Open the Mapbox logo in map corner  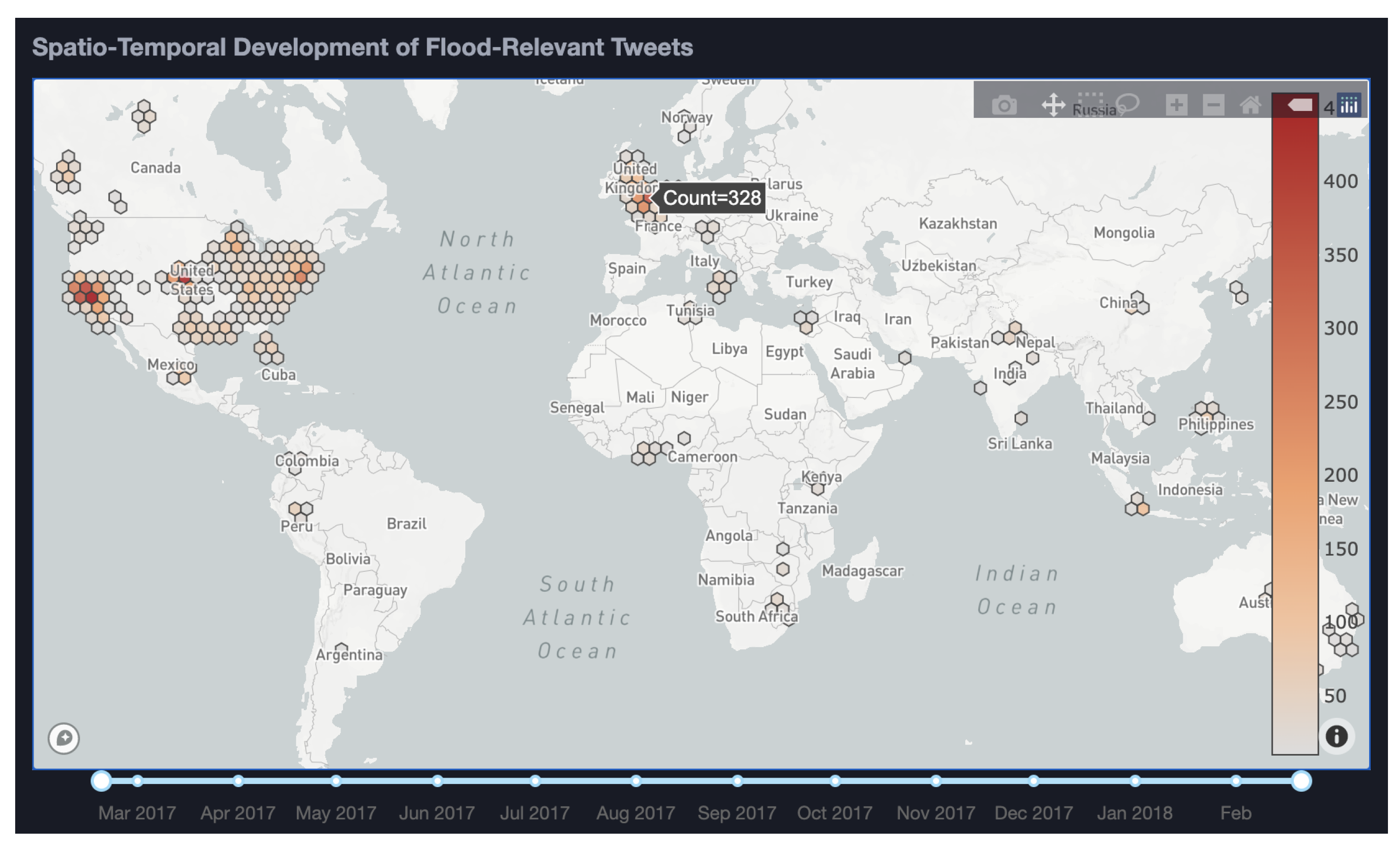click(64, 738)
